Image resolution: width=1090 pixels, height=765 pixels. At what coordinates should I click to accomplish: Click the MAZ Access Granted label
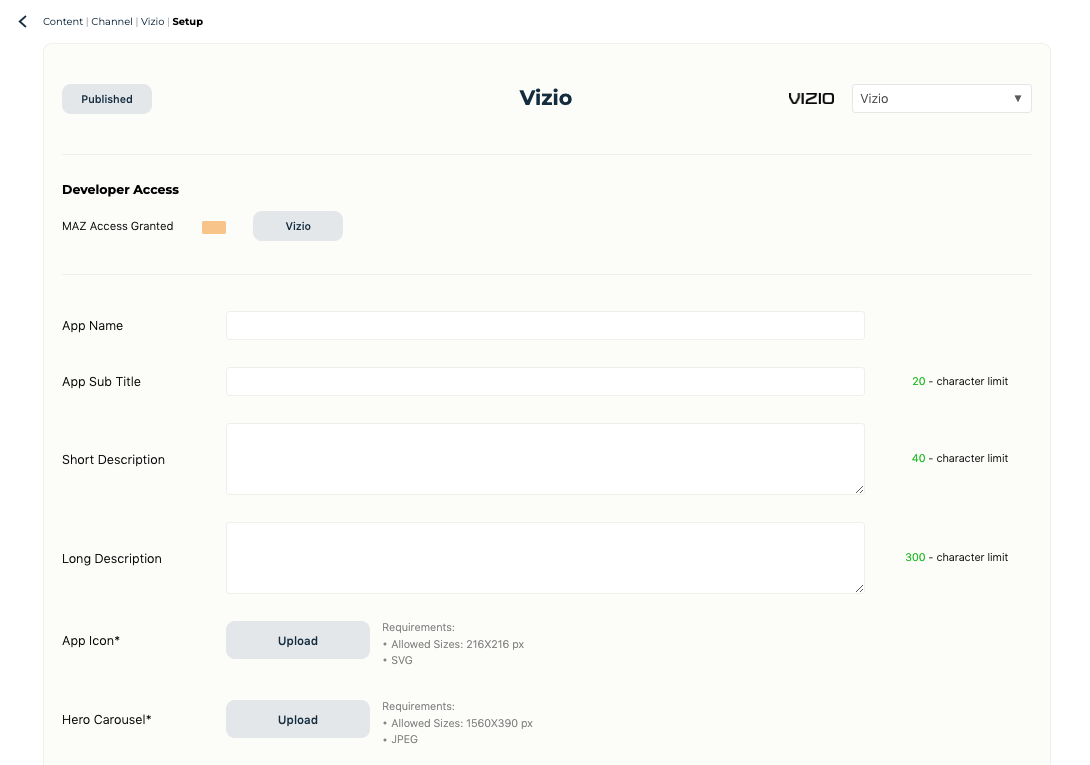pyautogui.click(x=117, y=226)
